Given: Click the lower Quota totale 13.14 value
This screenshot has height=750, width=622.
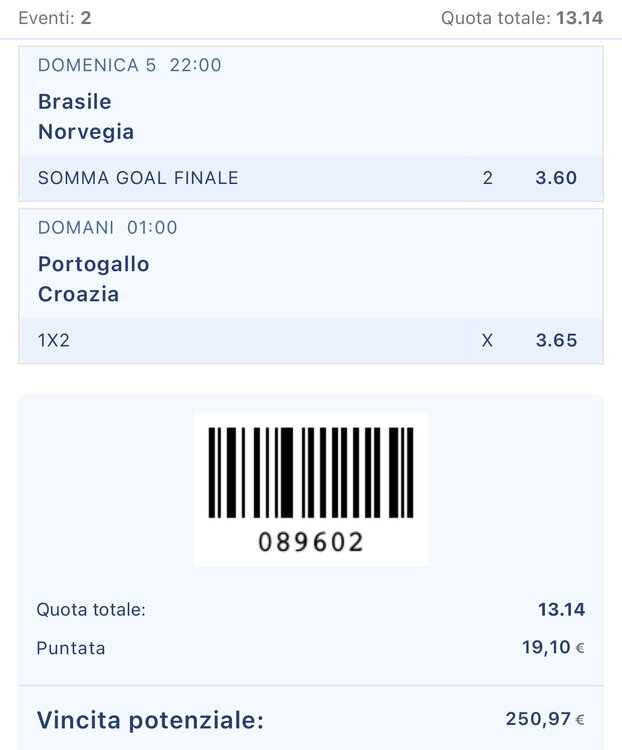Looking at the screenshot, I should [561, 609].
